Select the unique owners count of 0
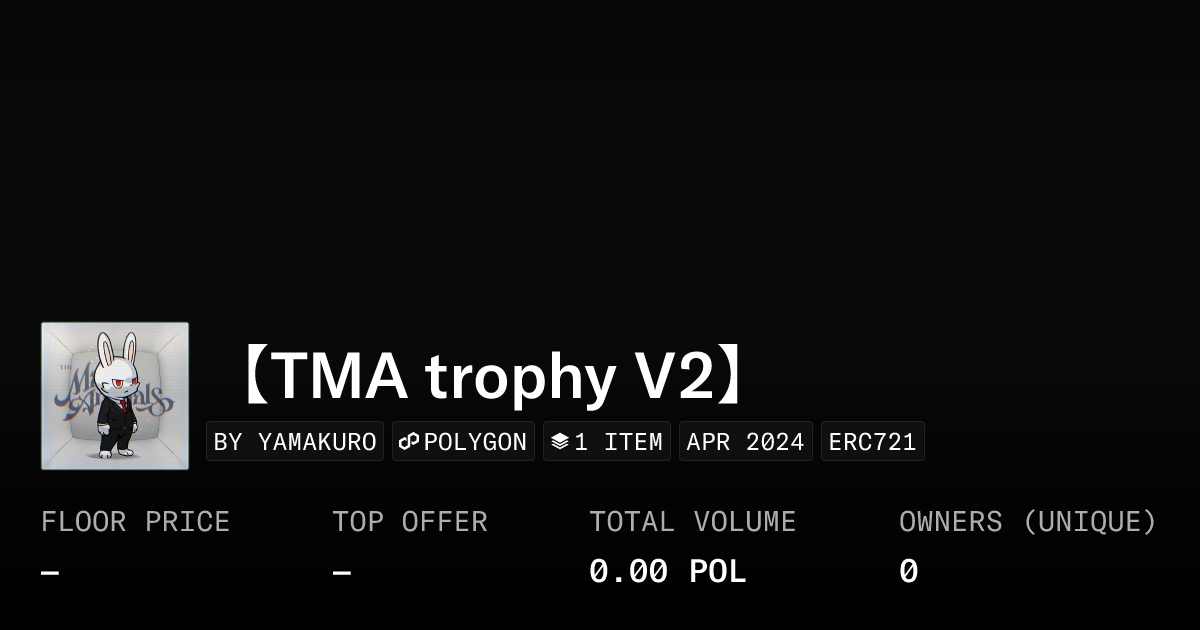 pyautogui.click(x=908, y=572)
